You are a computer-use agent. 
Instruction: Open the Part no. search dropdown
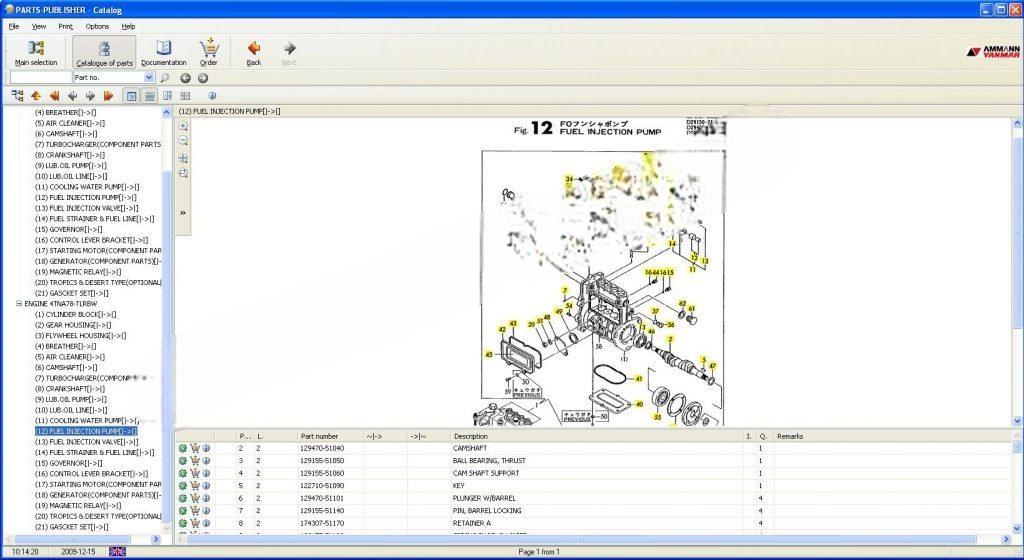149,78
